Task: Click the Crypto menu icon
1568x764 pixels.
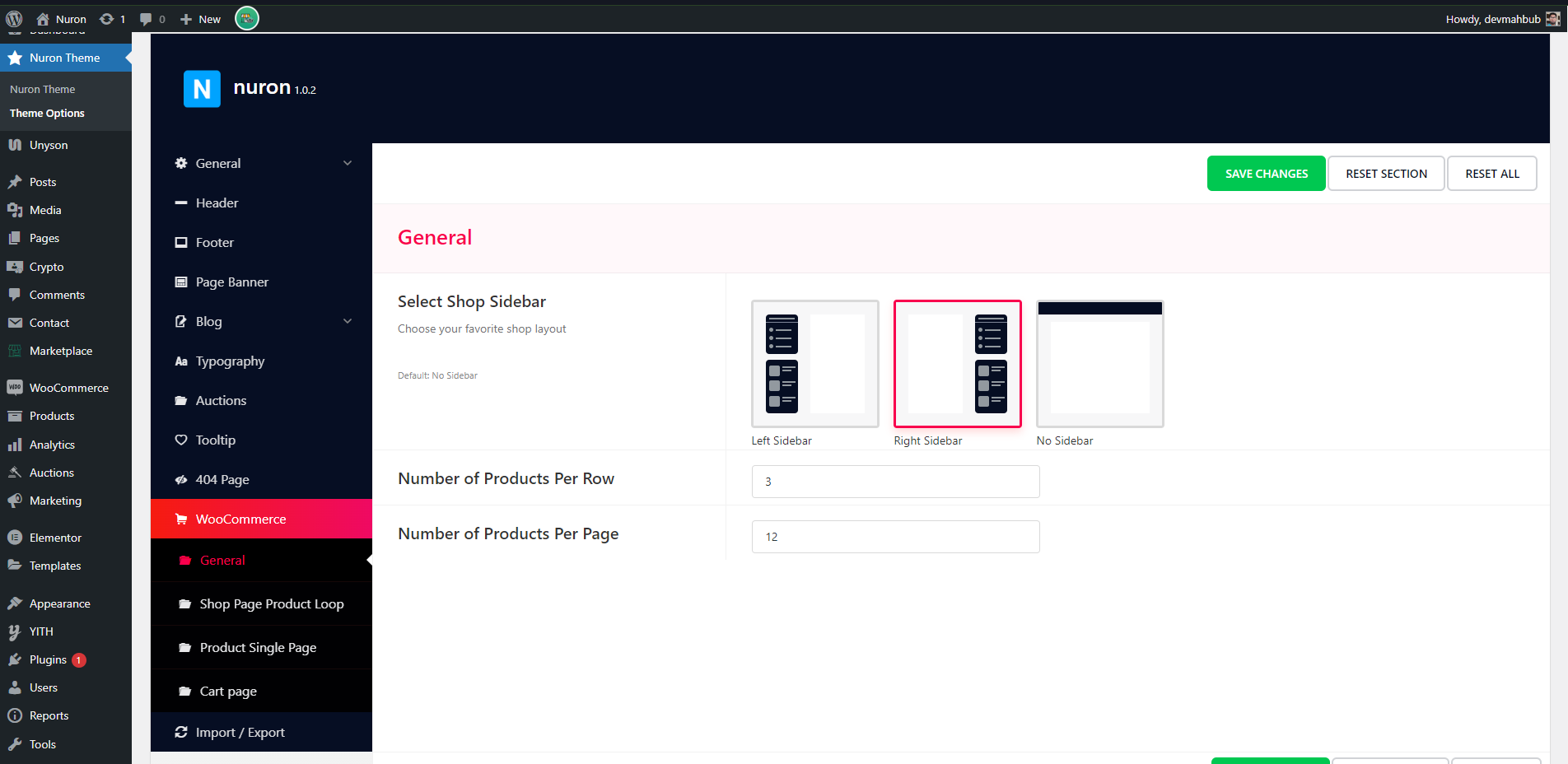Action: (15, 267)
